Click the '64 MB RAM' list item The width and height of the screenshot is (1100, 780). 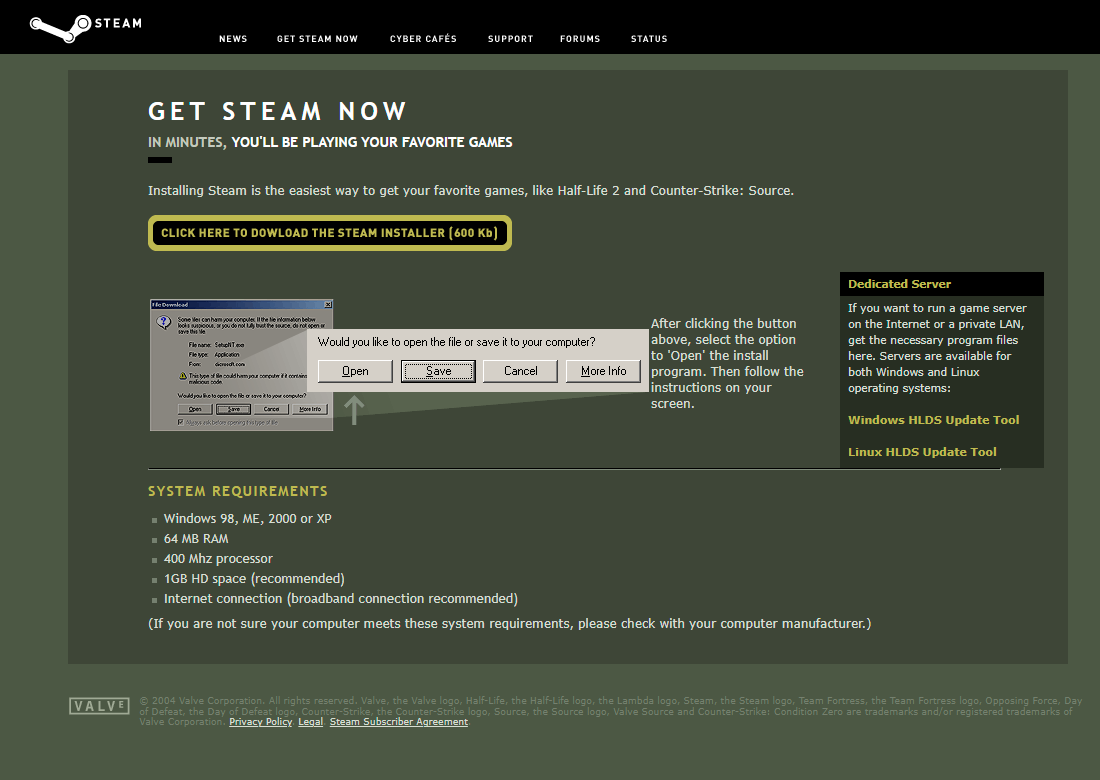tap(196, 539)
